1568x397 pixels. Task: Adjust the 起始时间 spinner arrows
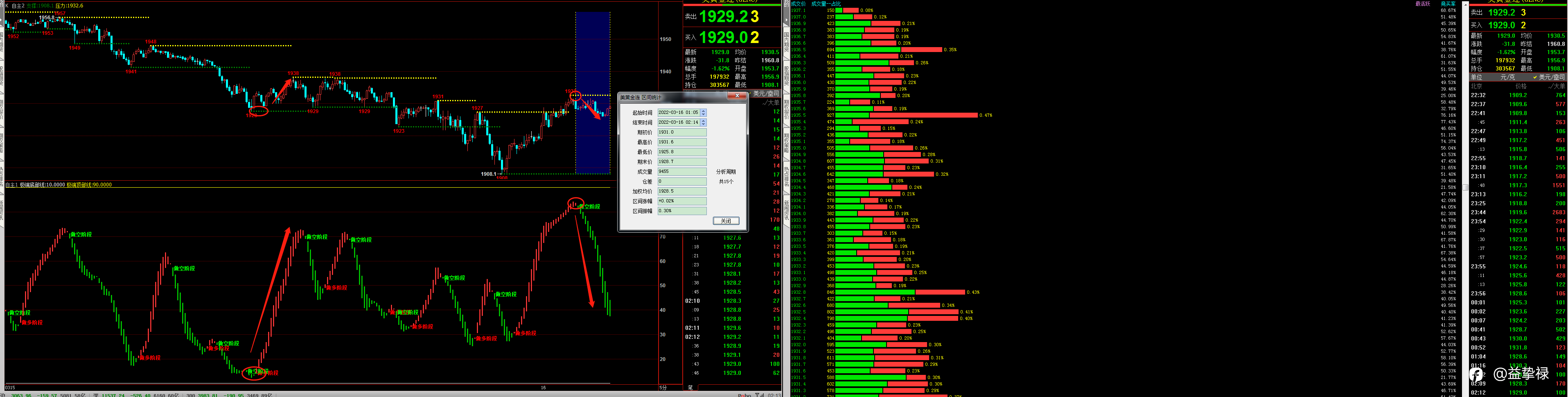[x=703, y=112]
